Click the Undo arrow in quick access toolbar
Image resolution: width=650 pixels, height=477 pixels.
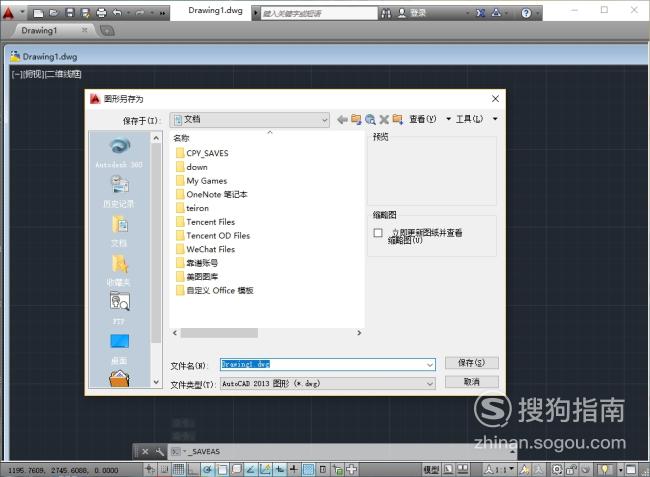(x=117, y=13)
